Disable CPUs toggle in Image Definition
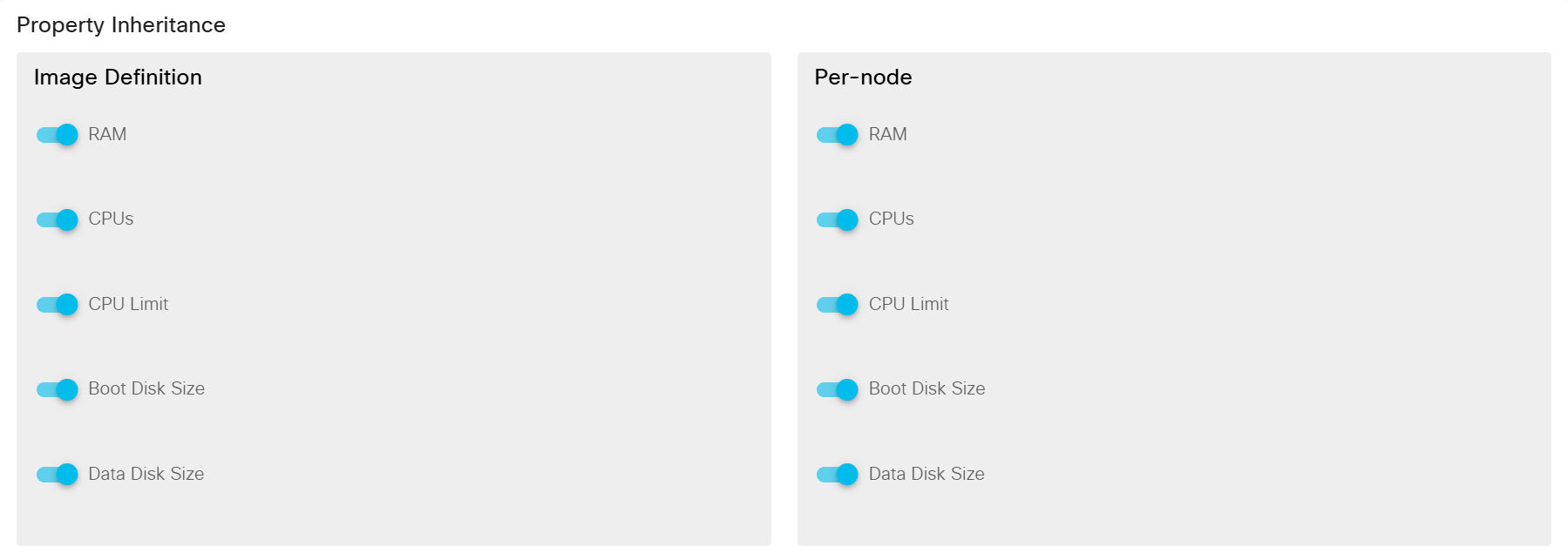Screen dimensions: 1568x560 pyautogui.click(x=57, y=219)
